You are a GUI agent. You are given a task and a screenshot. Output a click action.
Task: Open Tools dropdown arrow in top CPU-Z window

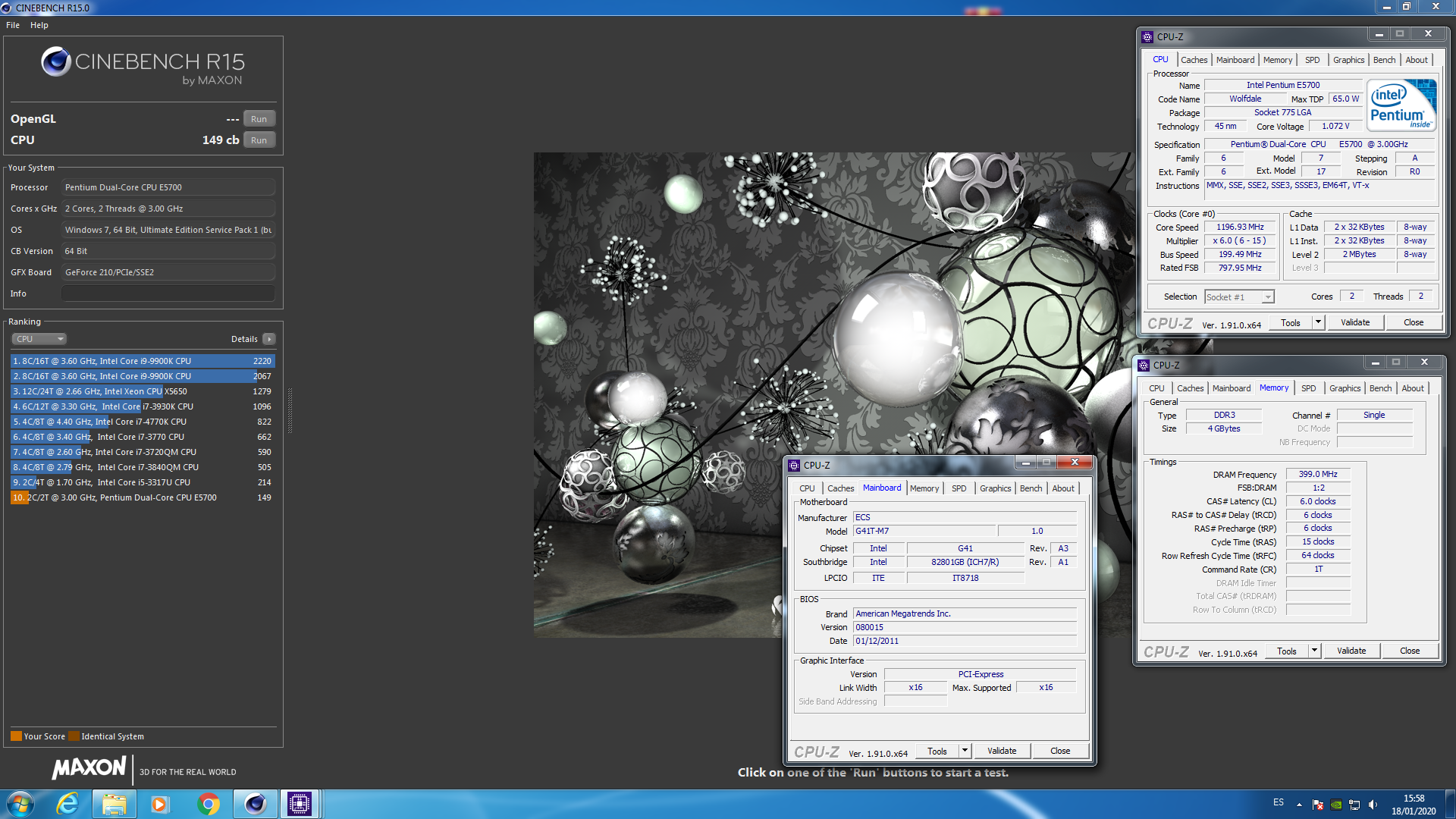pyautogui.click(x=1318, y=323)
